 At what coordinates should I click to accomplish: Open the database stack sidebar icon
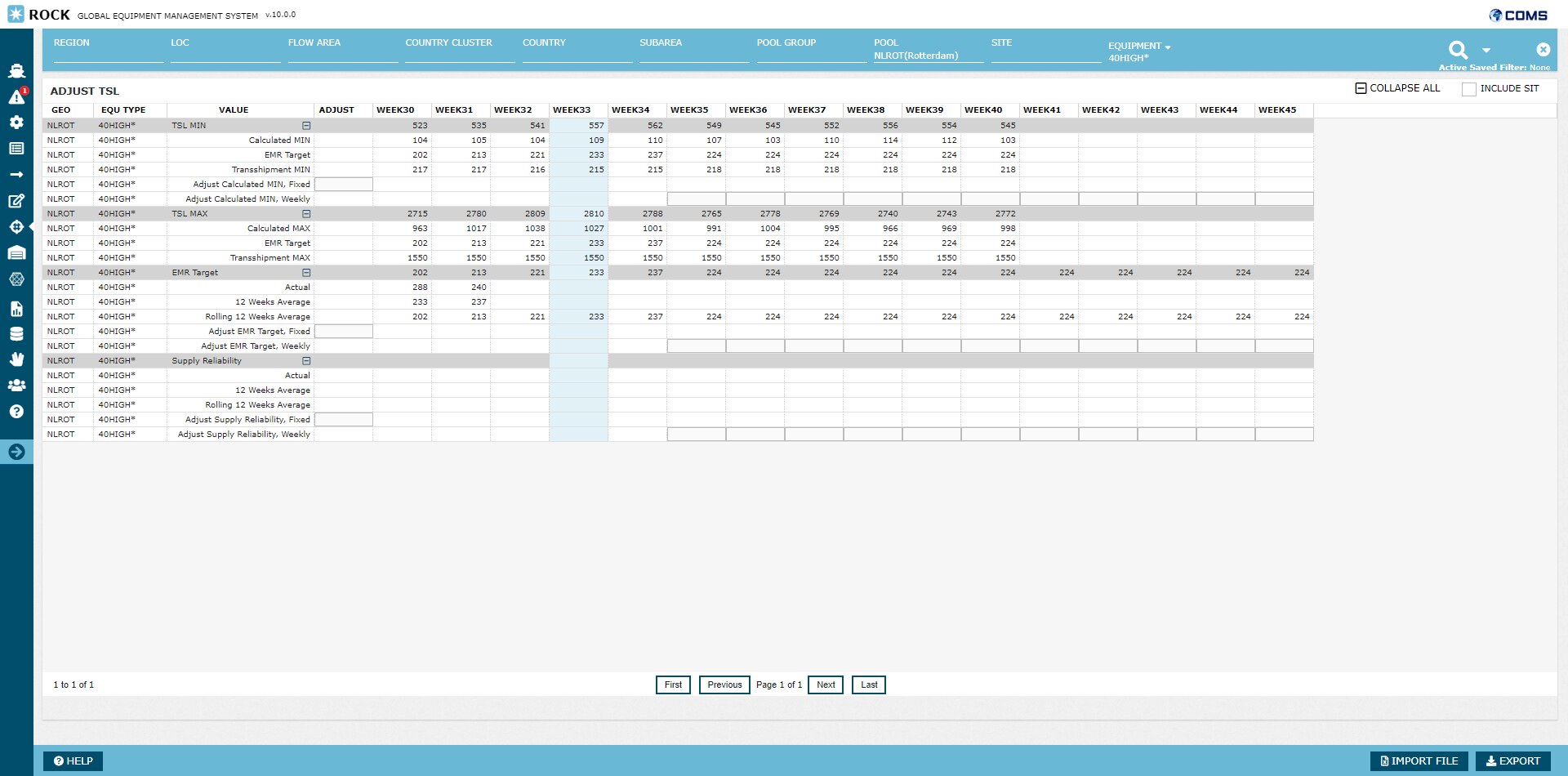pyautogui.click(x=16, y=333)
